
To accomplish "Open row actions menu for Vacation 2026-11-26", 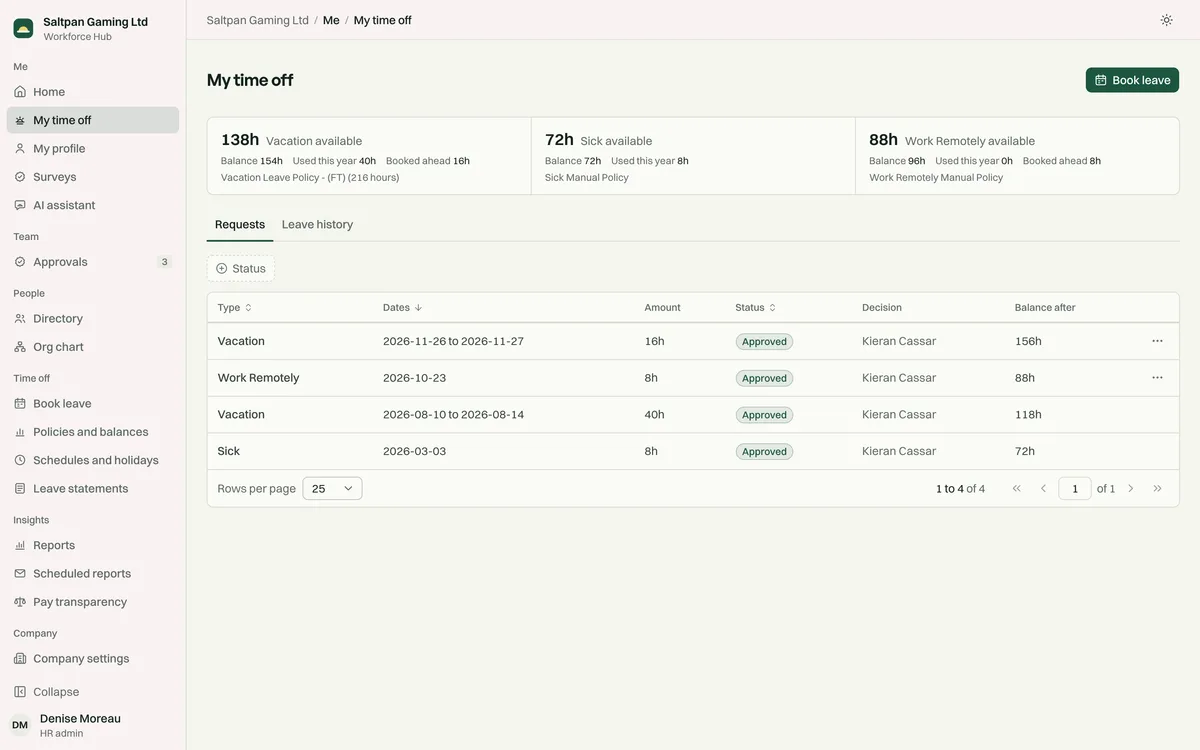I will pyautogui.click(x=1157, y=341).
